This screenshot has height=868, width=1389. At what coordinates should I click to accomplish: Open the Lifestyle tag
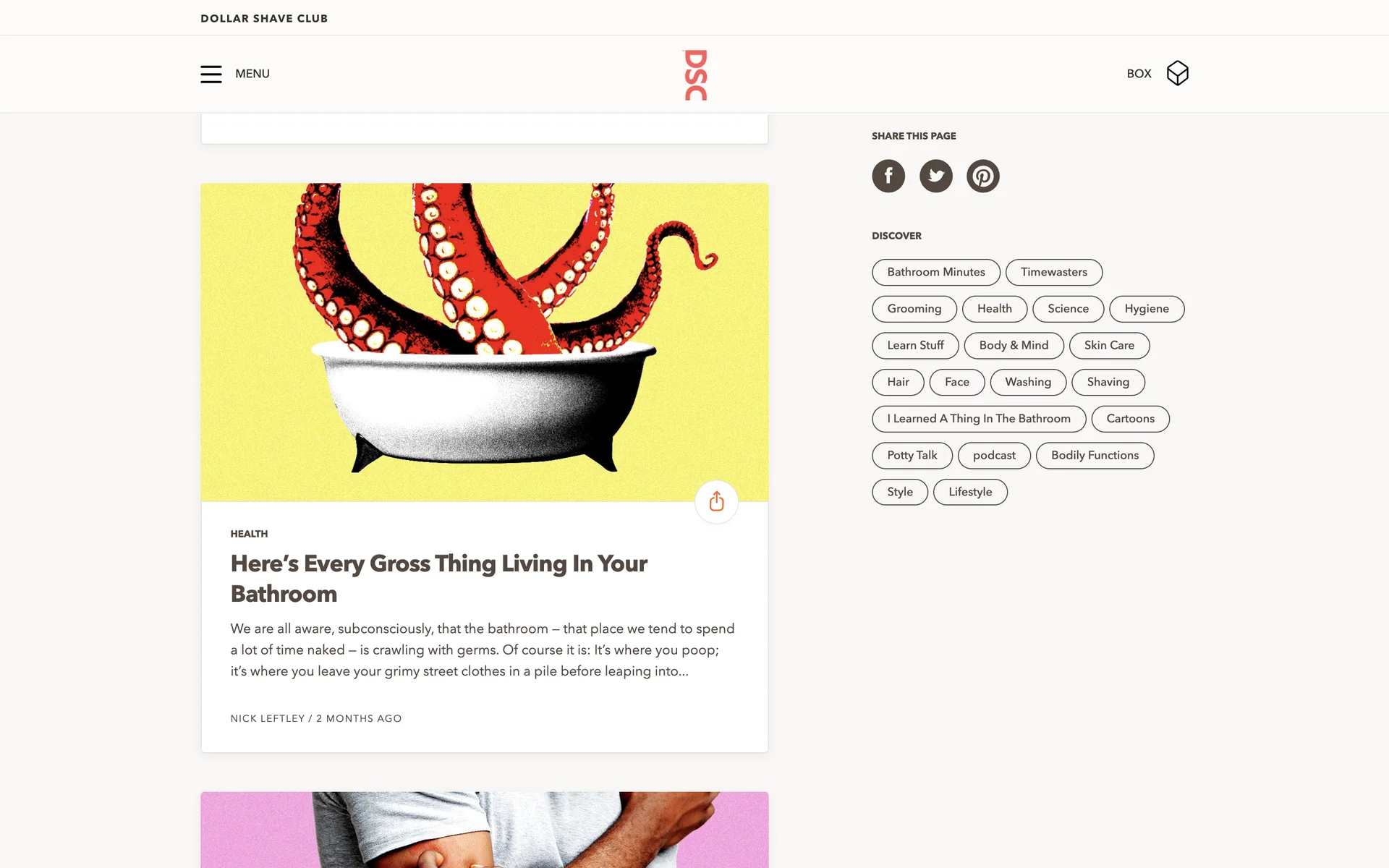(x=970, y=492)
